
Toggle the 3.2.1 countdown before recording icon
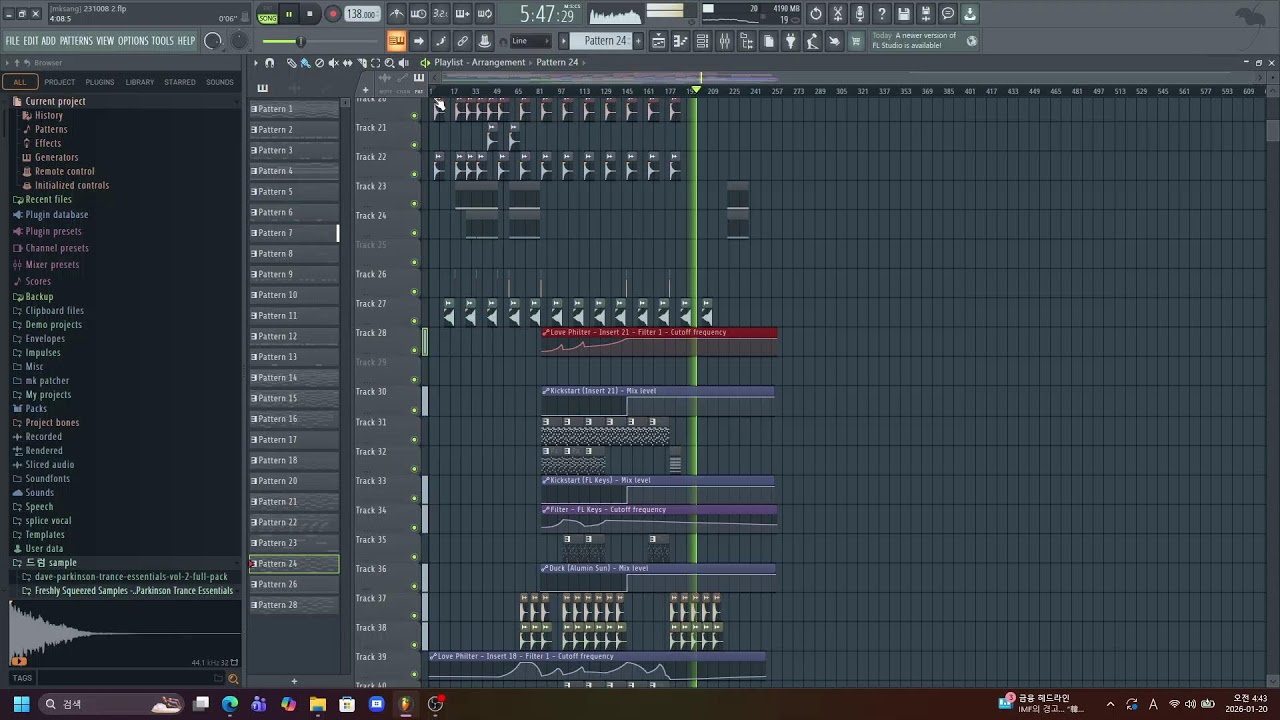[440, 14]
